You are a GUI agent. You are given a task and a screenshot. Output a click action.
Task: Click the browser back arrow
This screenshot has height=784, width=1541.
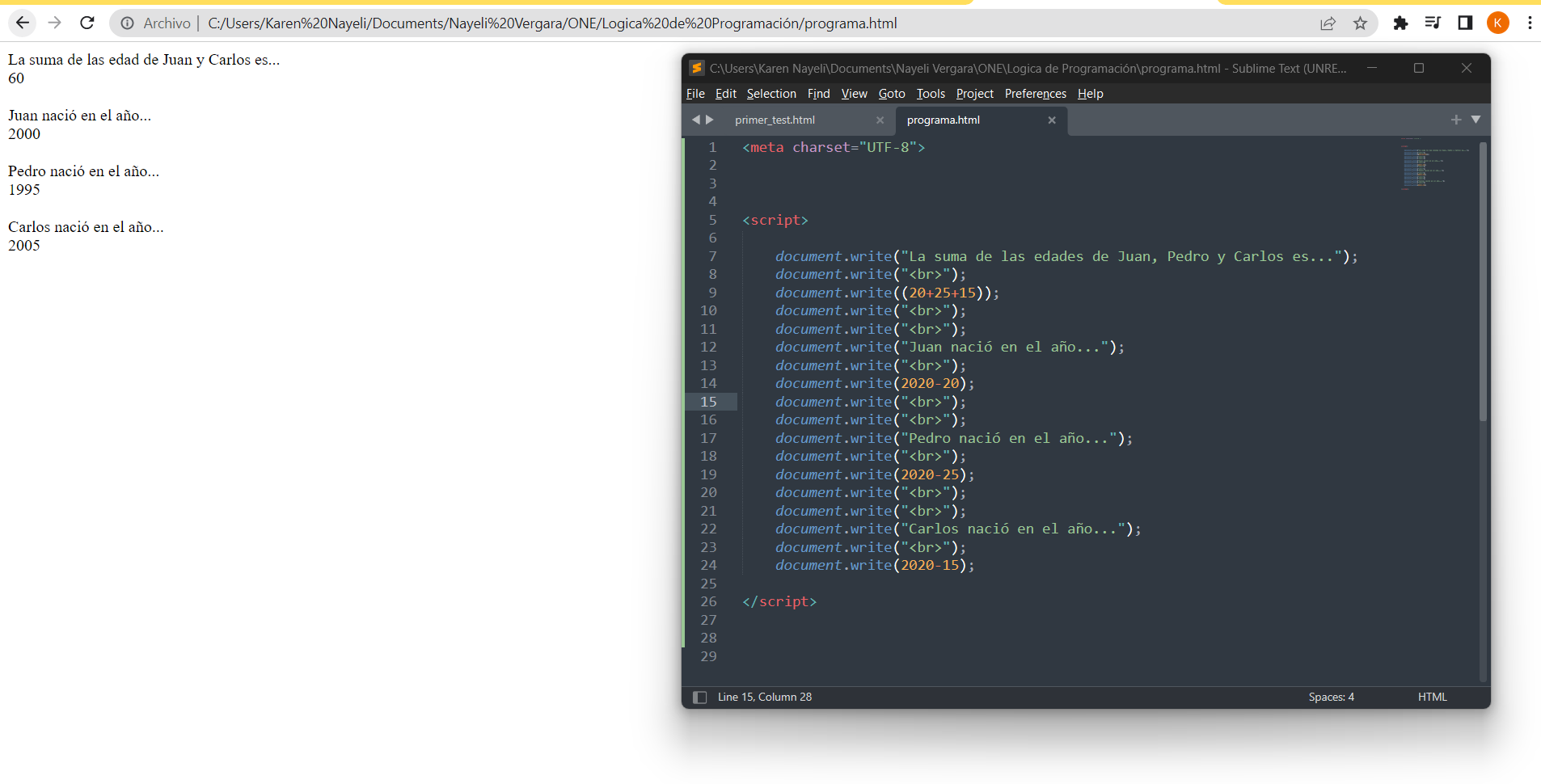(x=23, y=23)
